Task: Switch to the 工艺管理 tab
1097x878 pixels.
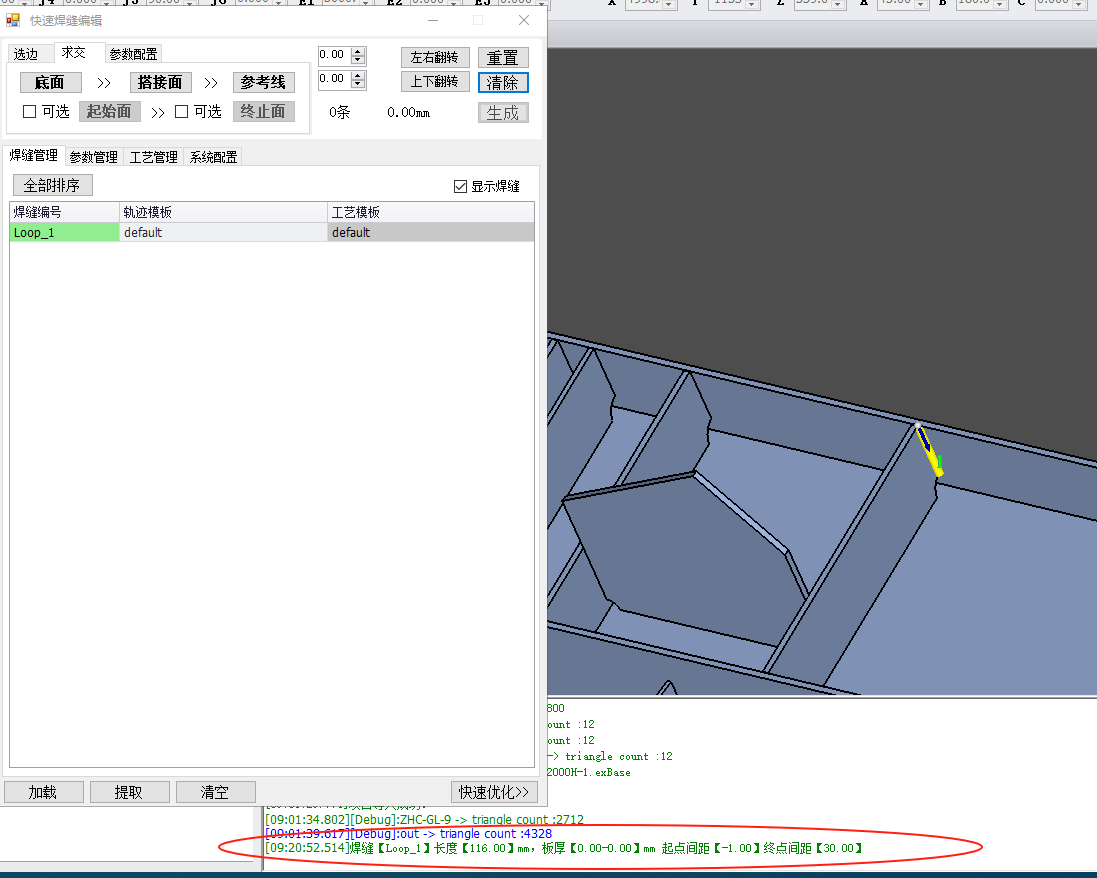Action: point(154,157)
